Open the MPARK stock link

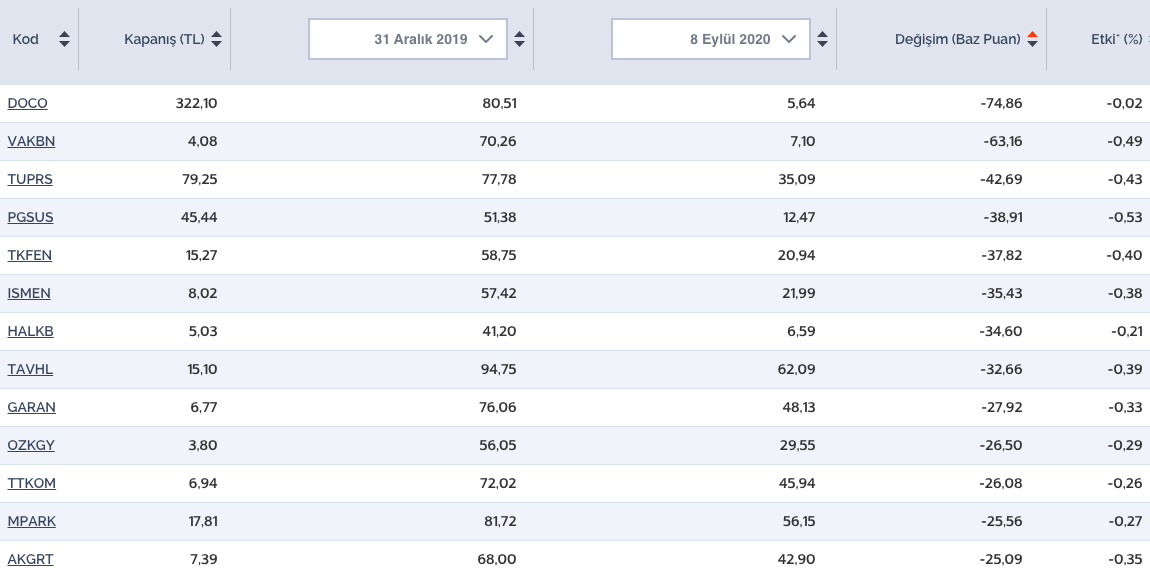[x=31, y=521]
